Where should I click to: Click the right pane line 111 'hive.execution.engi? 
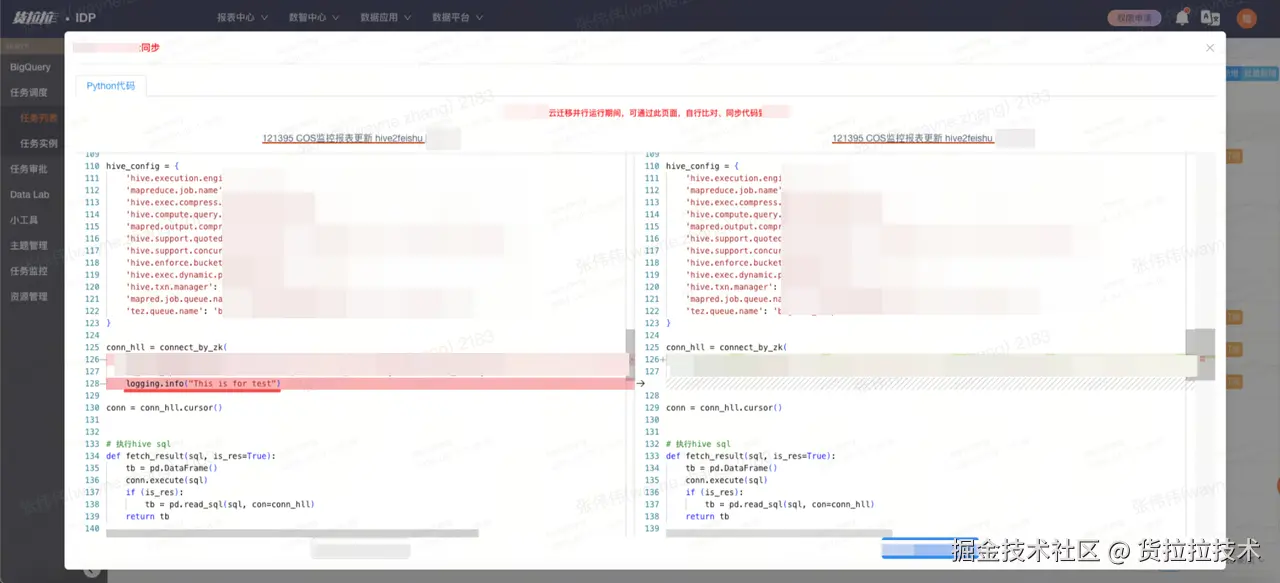pos(732,178)
